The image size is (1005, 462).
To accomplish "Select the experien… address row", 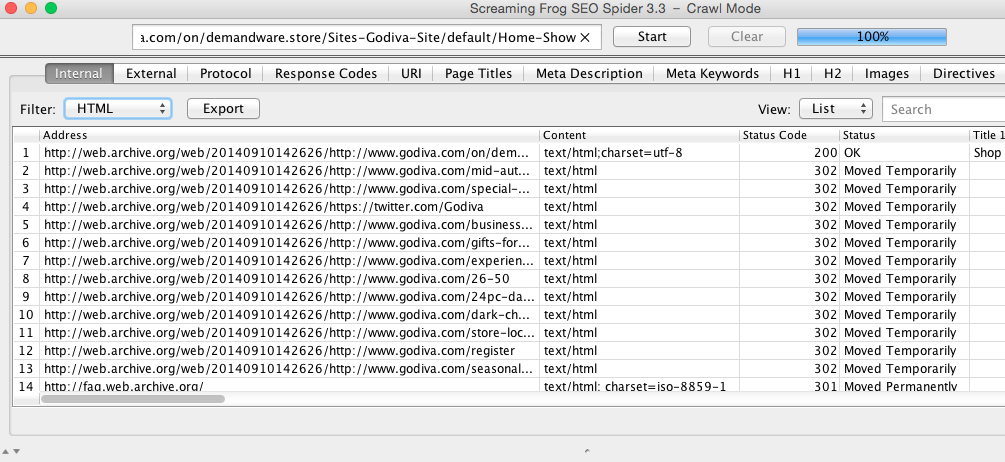I will pos(290,261).
